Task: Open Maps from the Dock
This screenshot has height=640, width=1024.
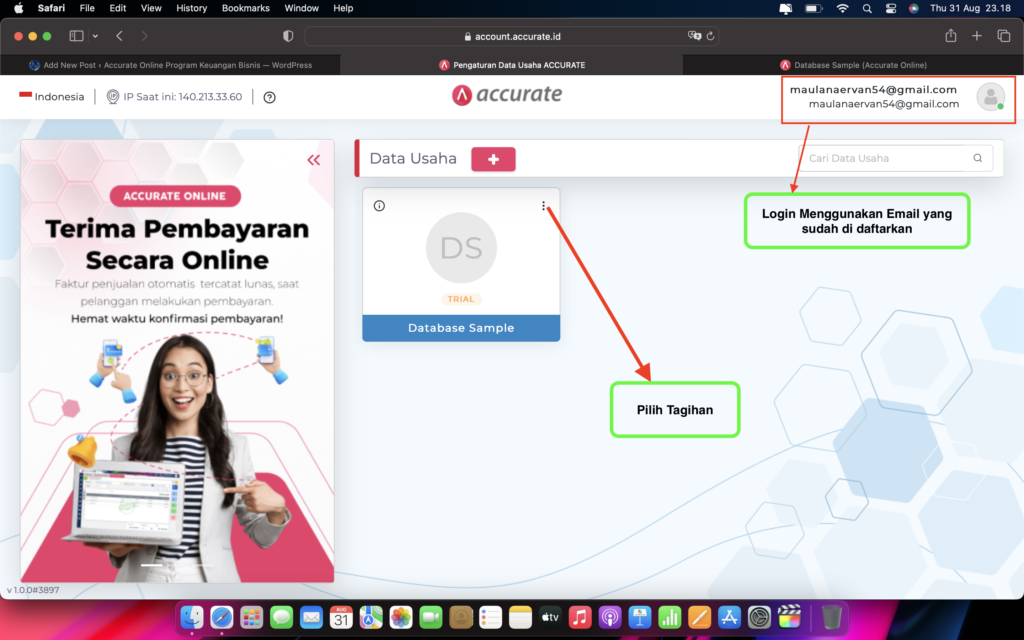Action: coord(371,617)
